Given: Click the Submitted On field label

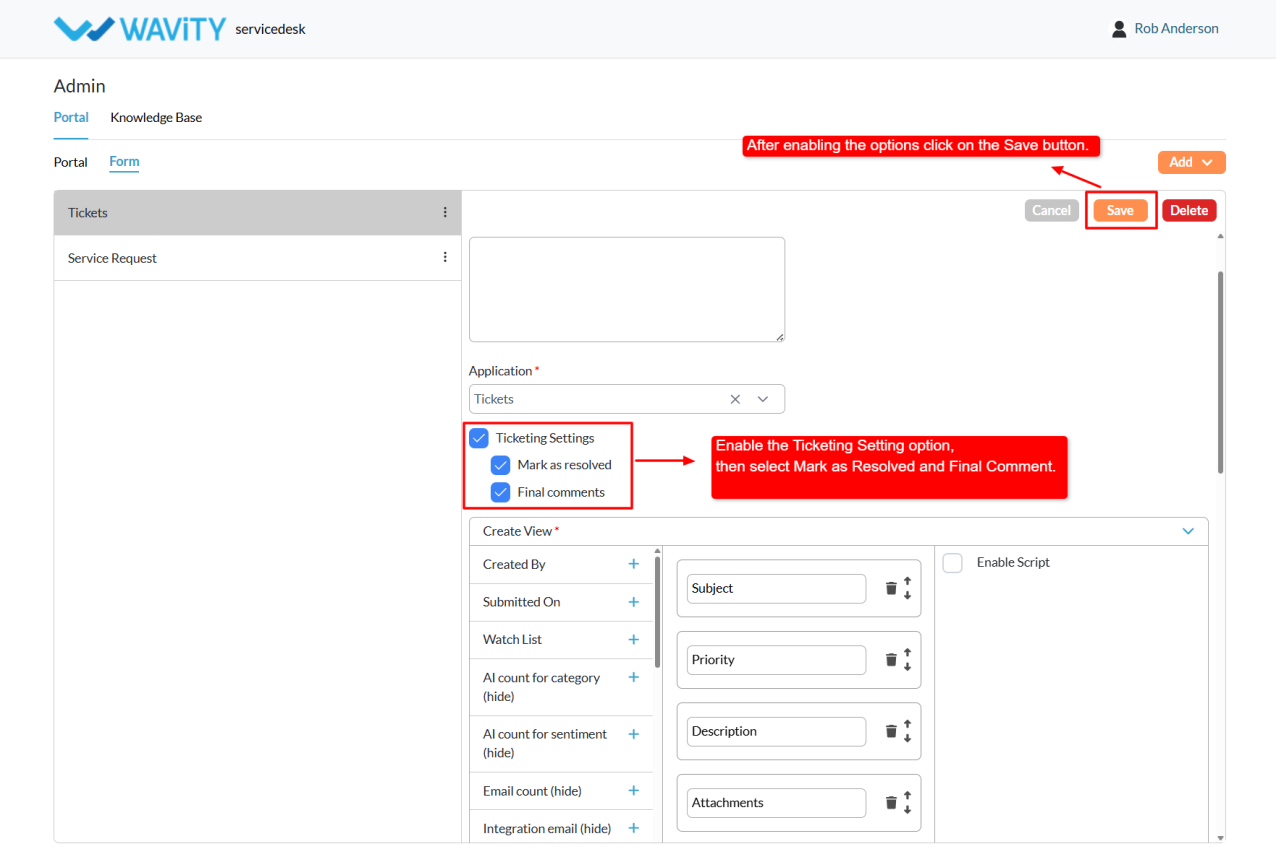Looking at the screenshot, I should click(x=521, y=602).
